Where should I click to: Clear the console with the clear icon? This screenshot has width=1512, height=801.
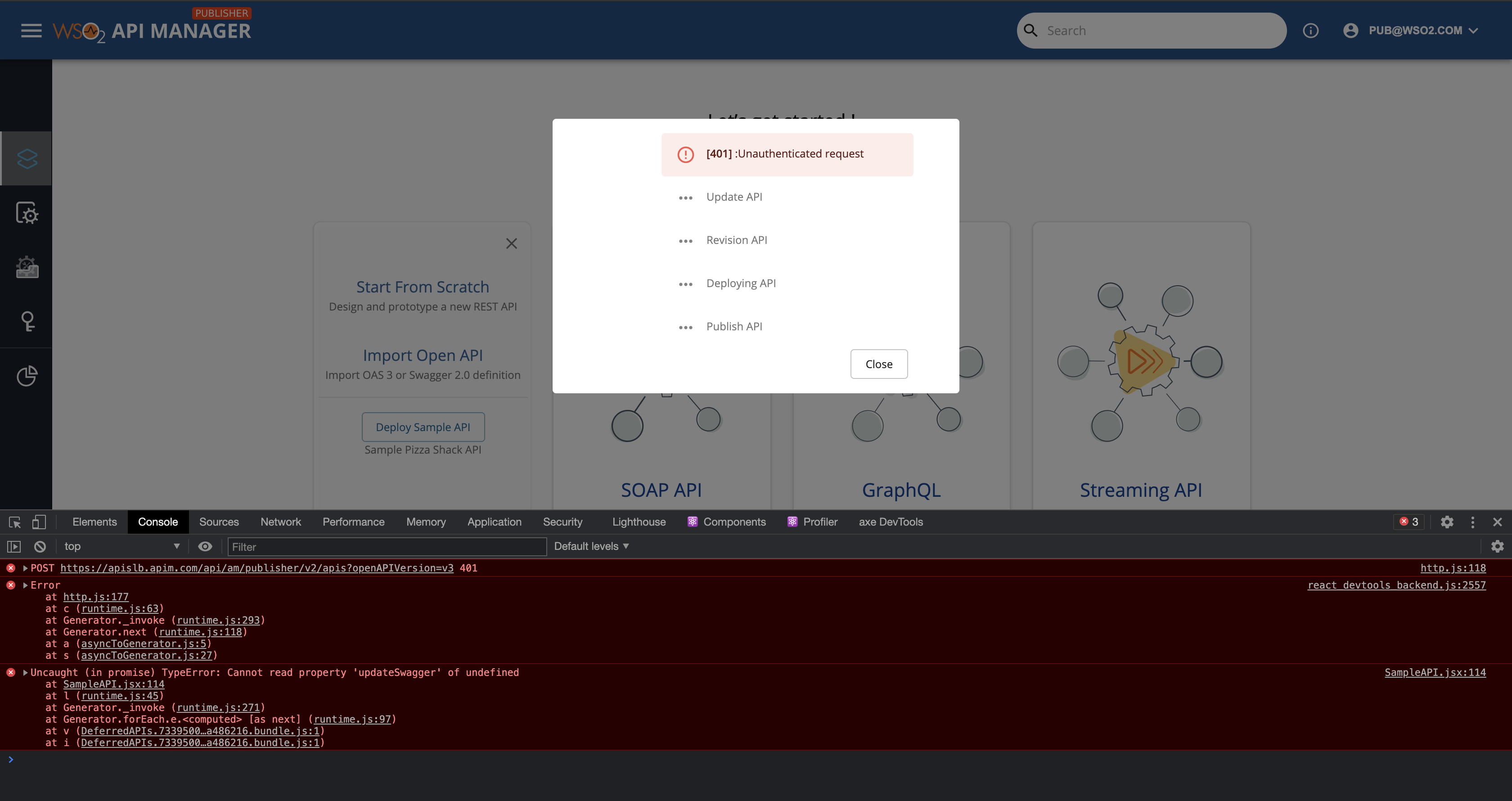39,546
